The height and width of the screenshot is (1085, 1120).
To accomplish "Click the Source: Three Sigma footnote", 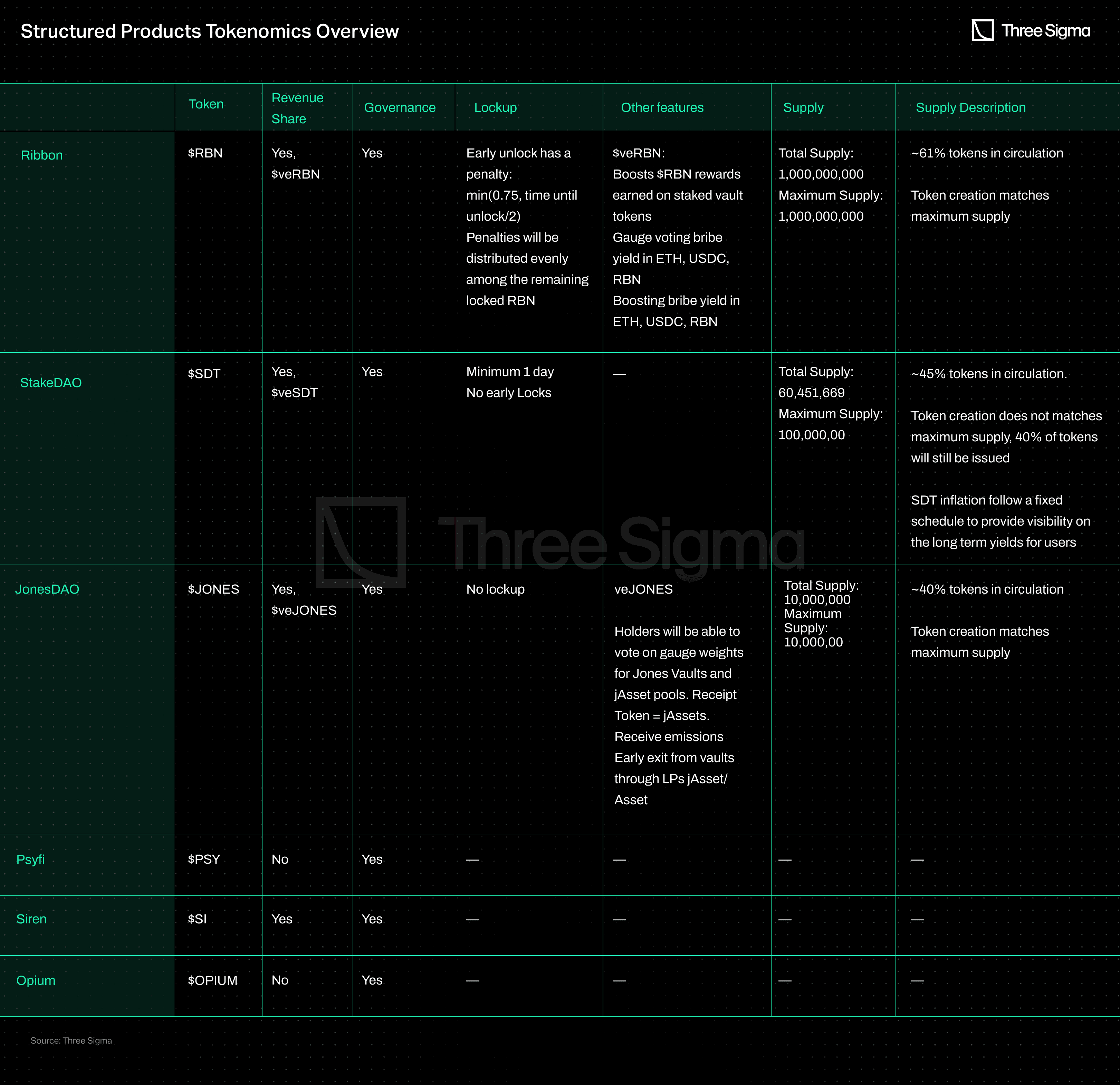I will click(71, 1040).
